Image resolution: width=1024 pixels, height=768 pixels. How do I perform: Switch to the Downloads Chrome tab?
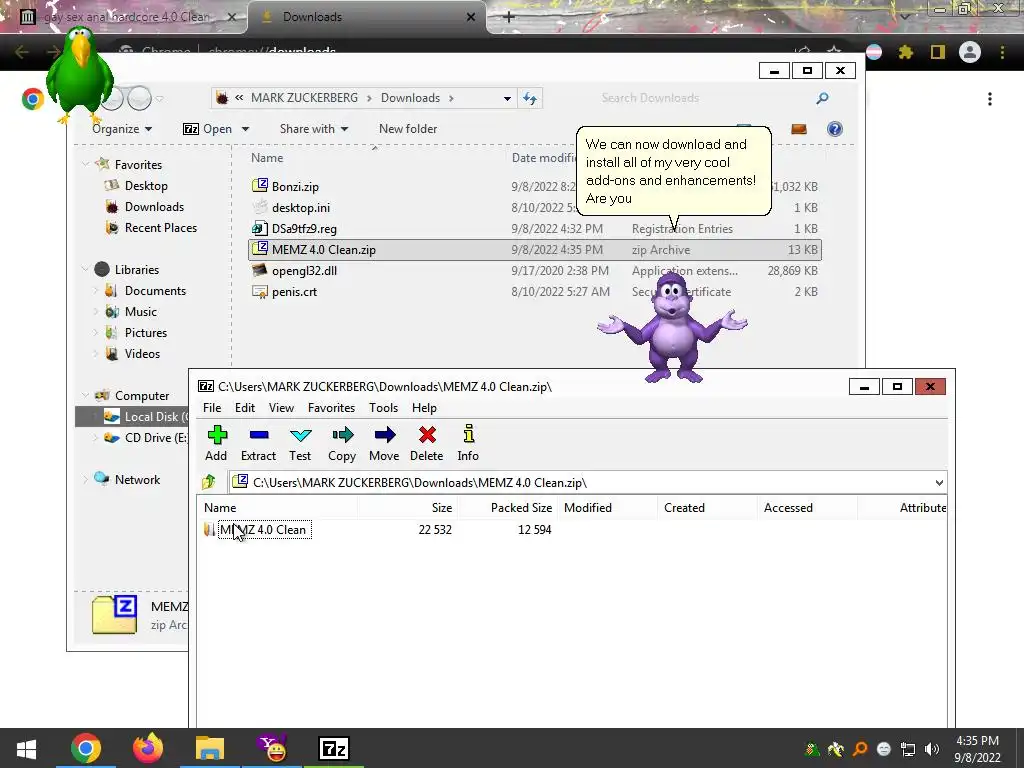click(x=367, y=17)
